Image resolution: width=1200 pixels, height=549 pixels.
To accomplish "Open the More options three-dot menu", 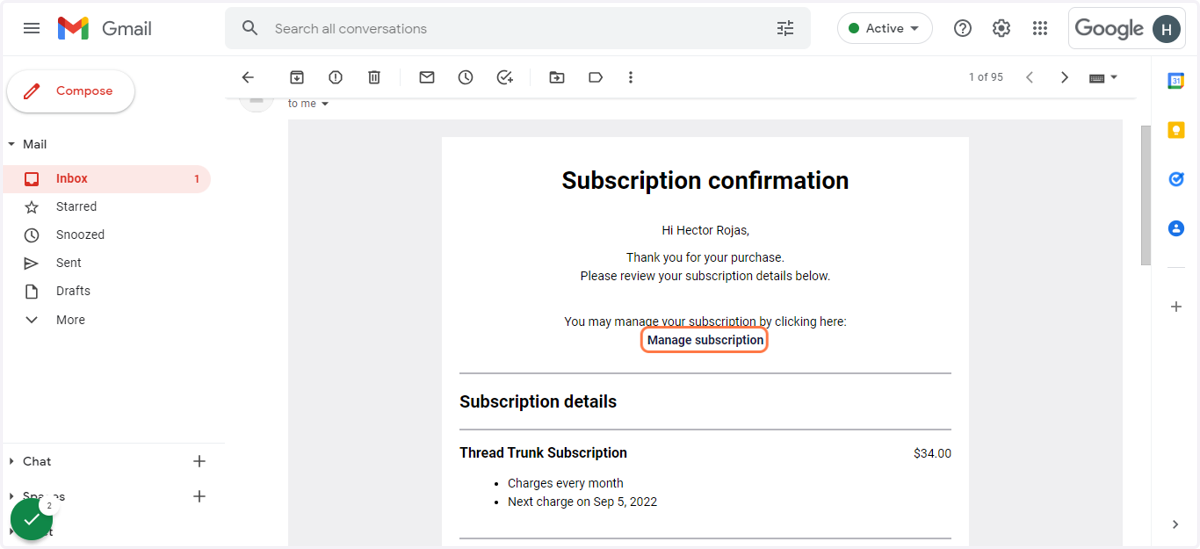I will point(630,77).
